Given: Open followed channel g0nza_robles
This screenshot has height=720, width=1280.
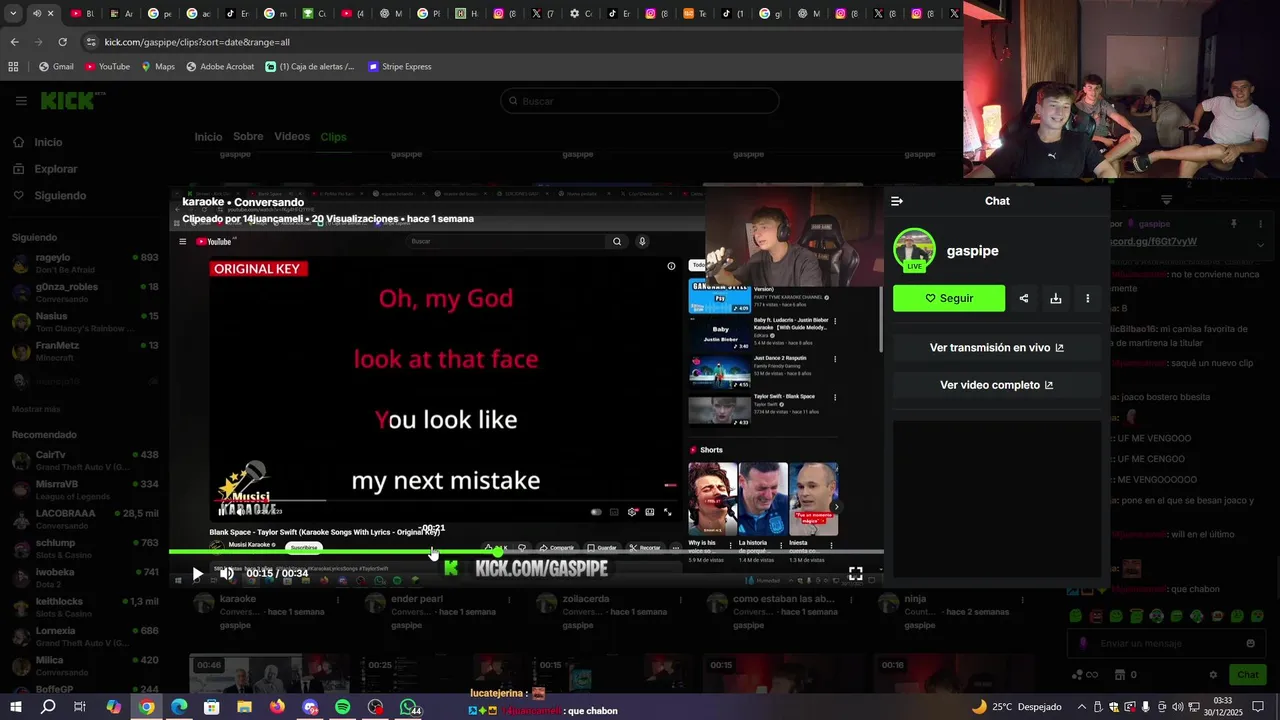Looking at the screenshot, I should pyautogui.click(x=85, y=292).
